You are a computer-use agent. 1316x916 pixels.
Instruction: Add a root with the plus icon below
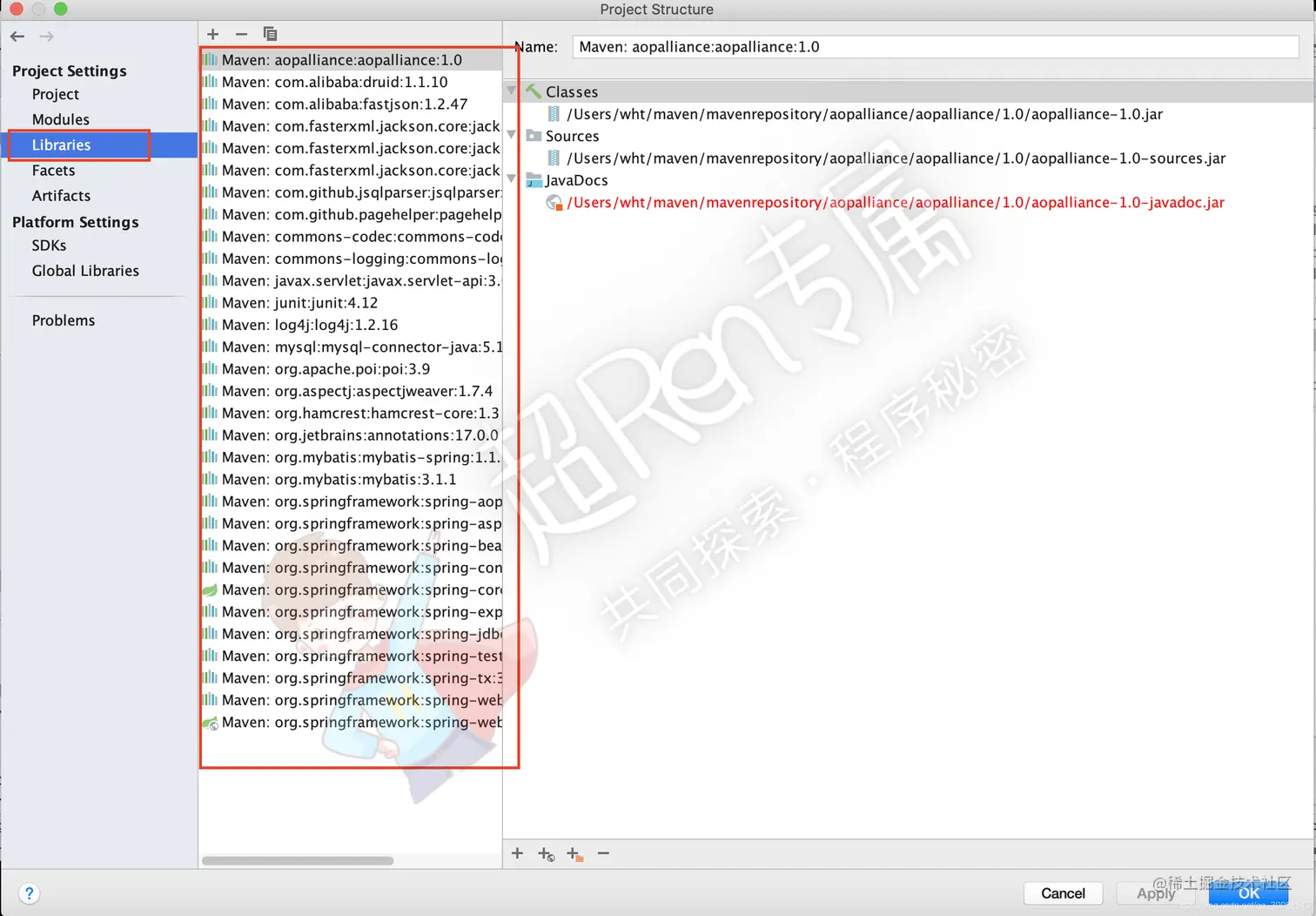click(x=517, y=853)
